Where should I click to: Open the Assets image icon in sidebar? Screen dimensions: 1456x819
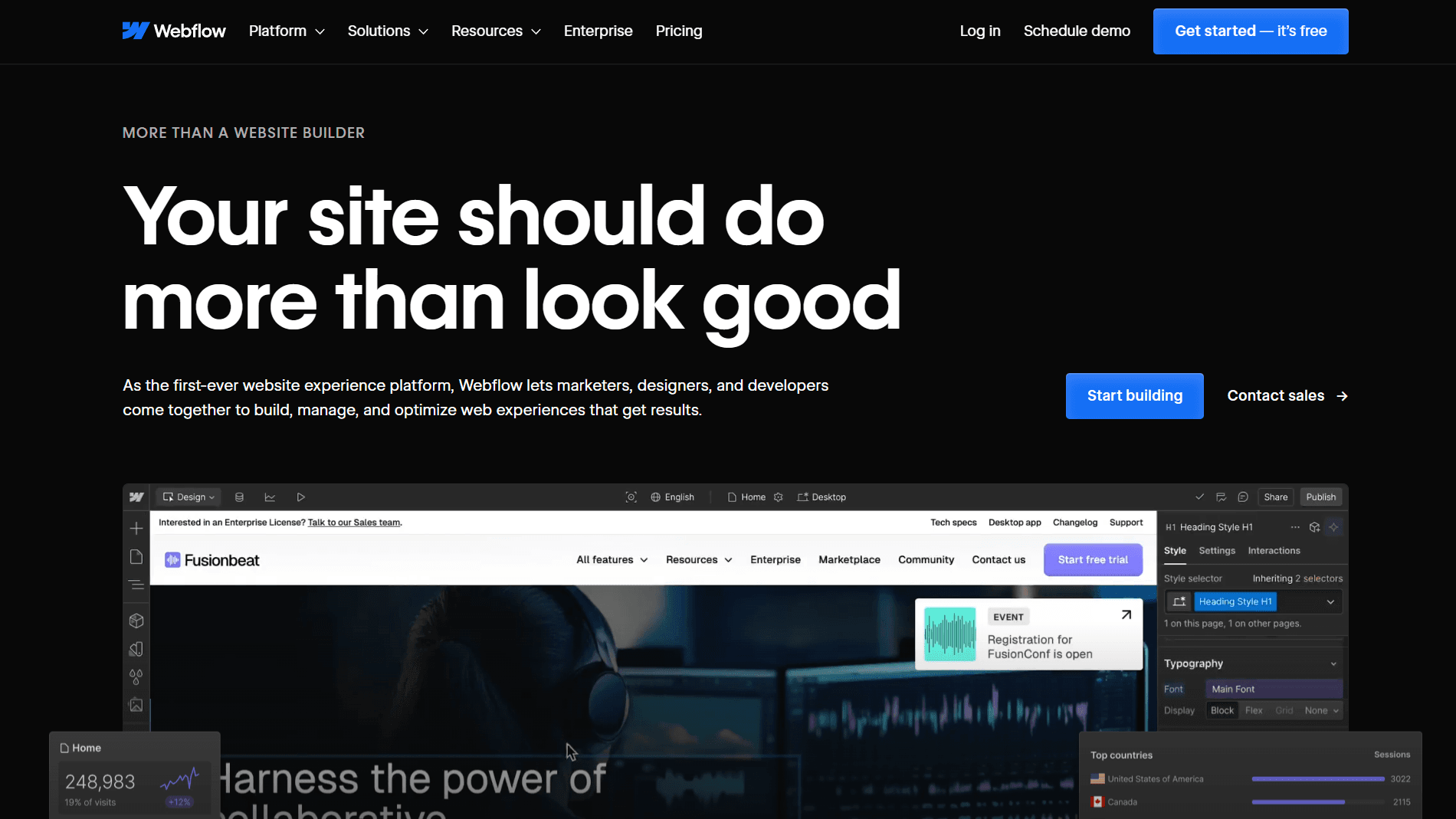coord(136,705)
